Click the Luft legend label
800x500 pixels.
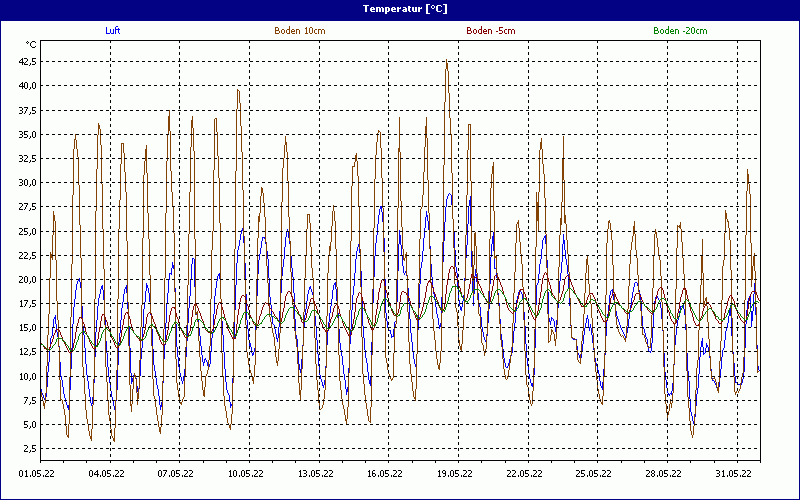[x=113, y=31]
